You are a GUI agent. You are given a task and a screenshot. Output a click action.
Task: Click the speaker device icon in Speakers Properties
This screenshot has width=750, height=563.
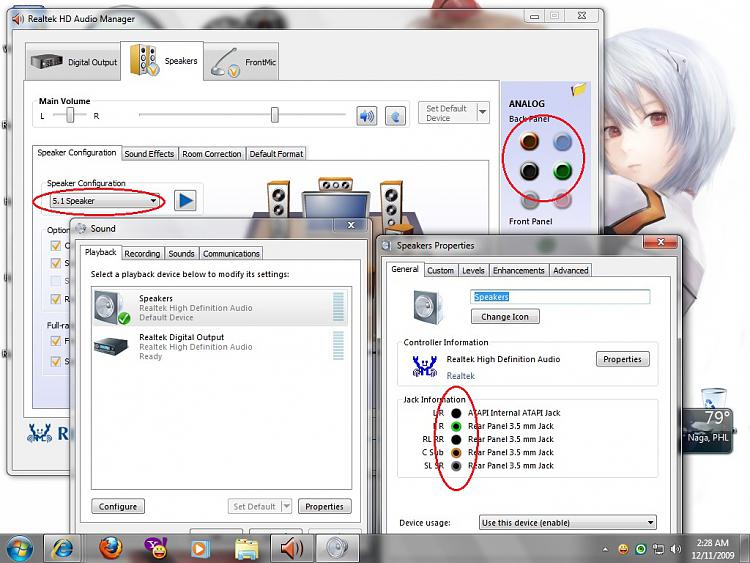(x=428, y=307)
